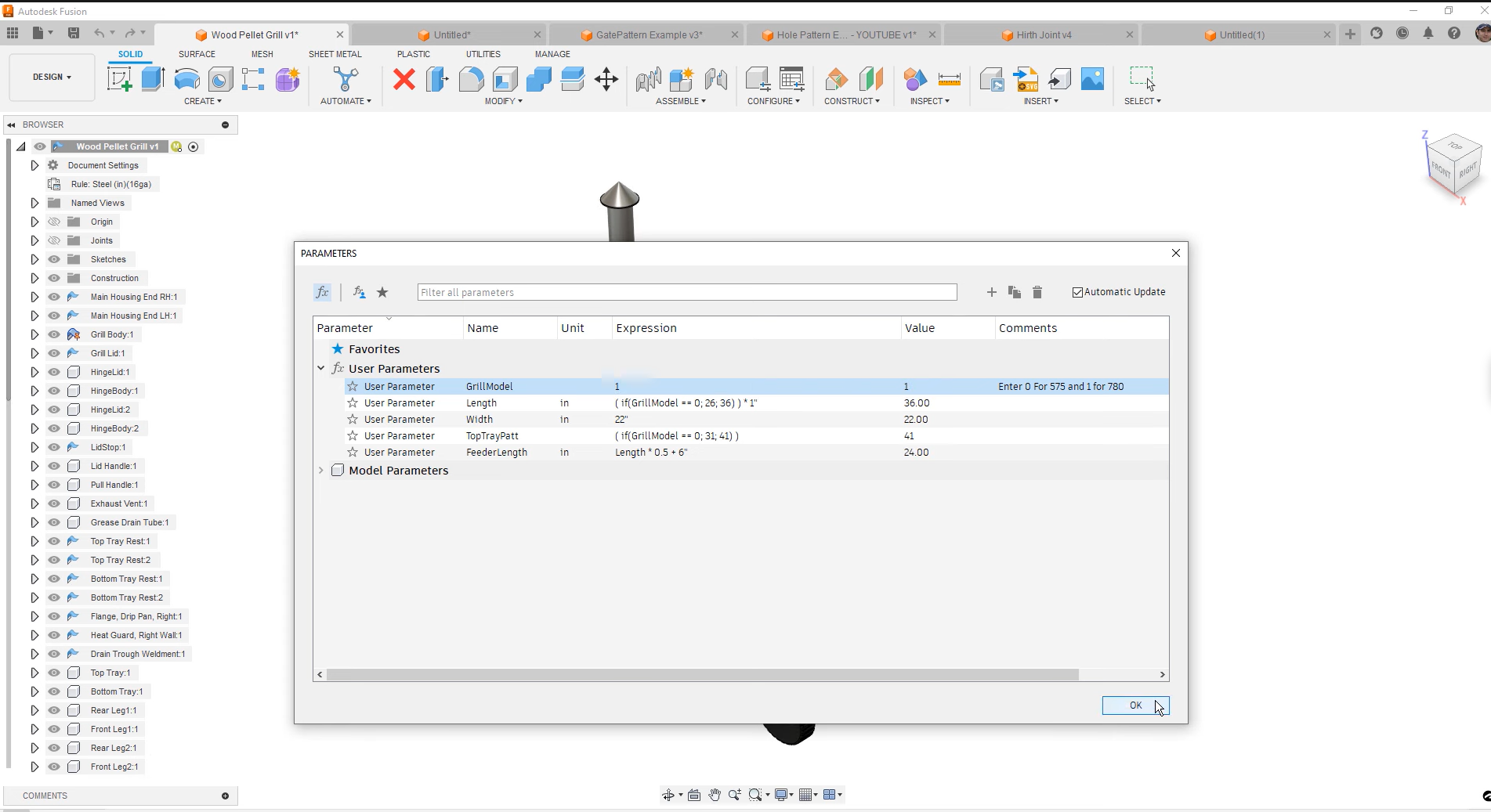The width and height of the screenshot is (1491, 812).
Task: Open the MODIFY dropdown menu
Action: coord(503,101)
